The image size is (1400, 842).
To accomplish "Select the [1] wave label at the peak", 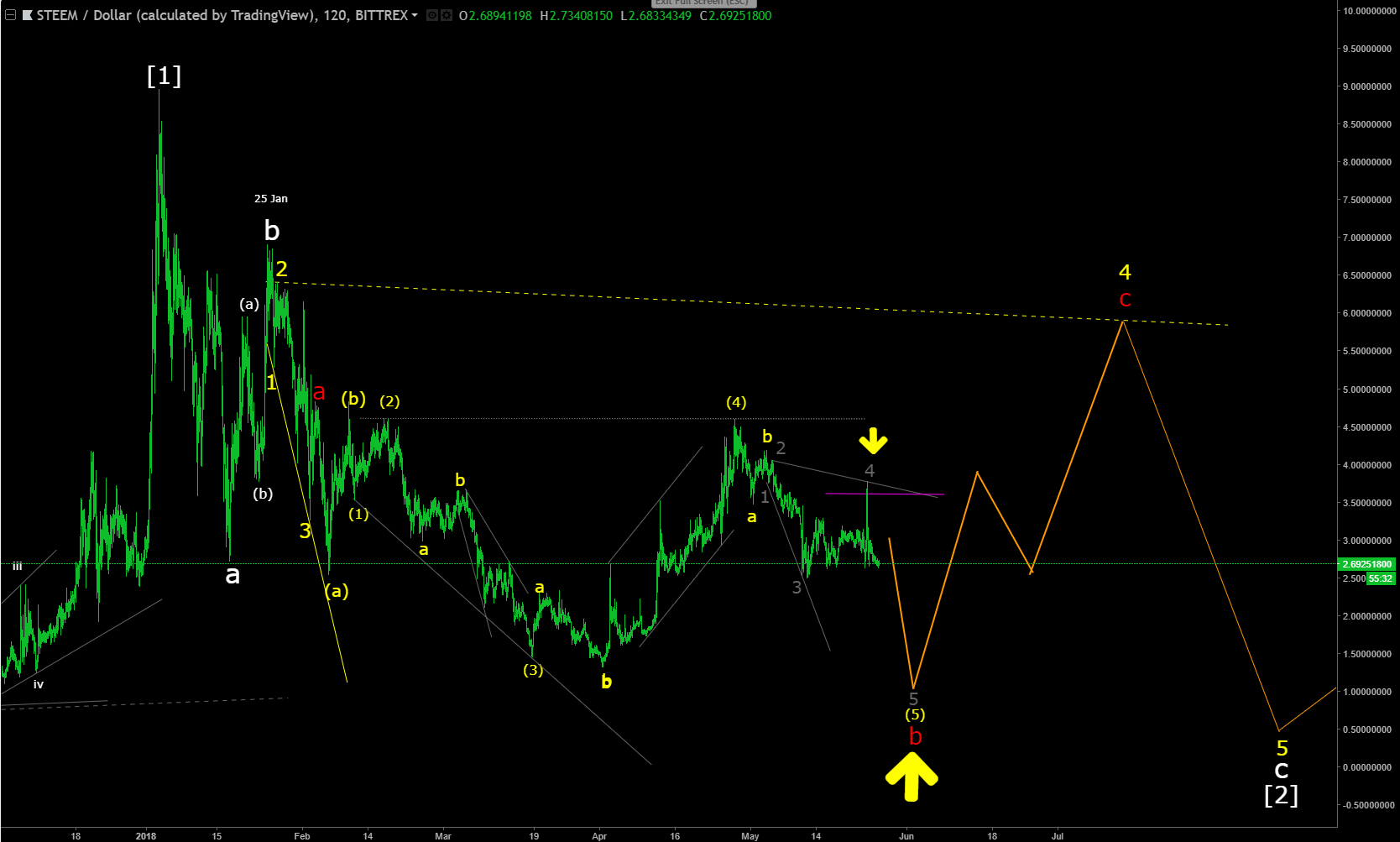I will (164, 76).
